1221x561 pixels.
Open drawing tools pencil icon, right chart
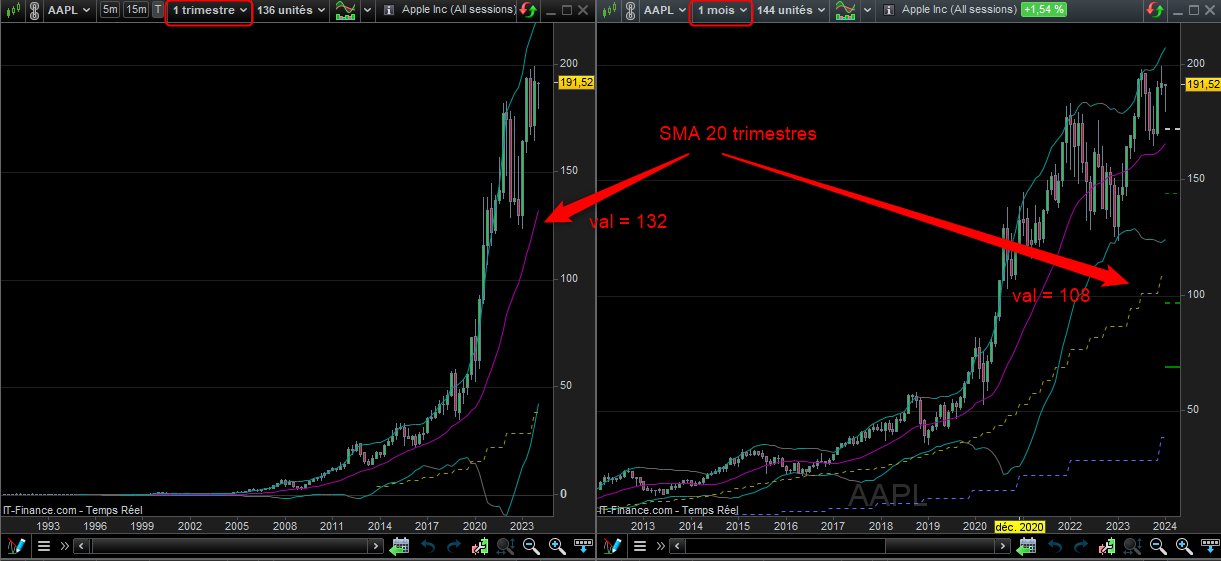[x=612, y=546]
